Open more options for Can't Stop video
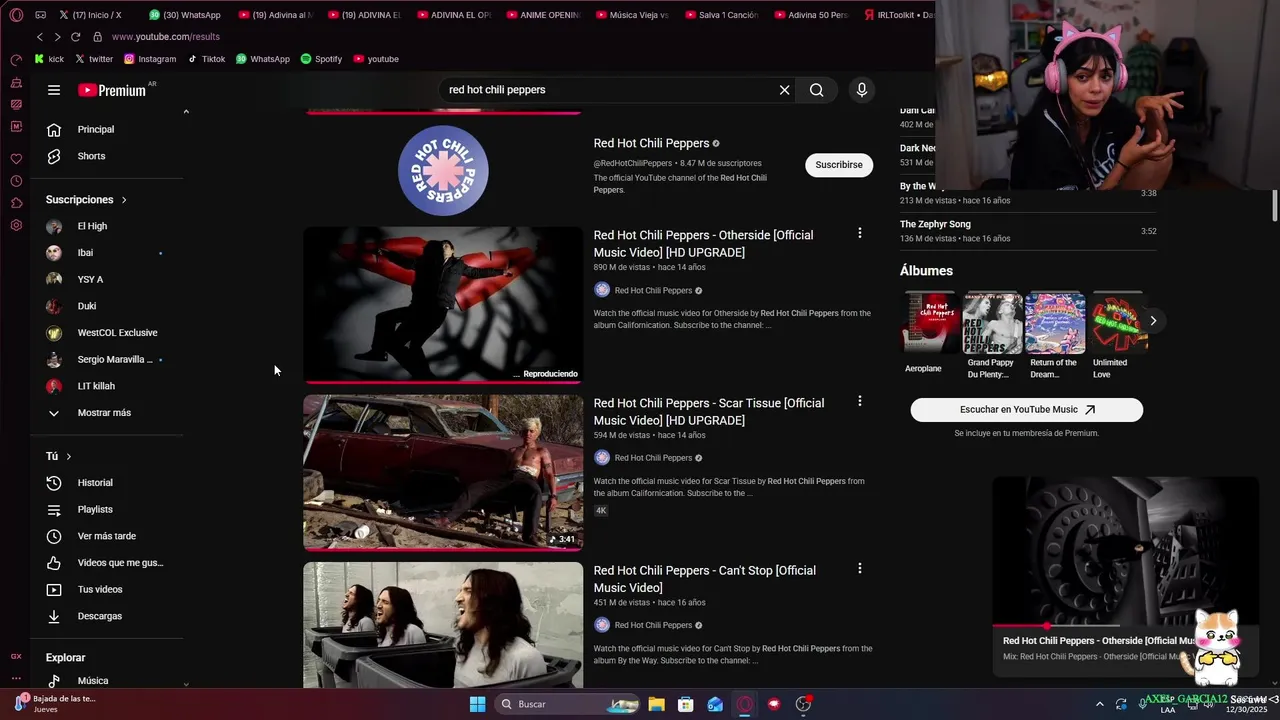The image size is (1280, 720). (859, 568)
